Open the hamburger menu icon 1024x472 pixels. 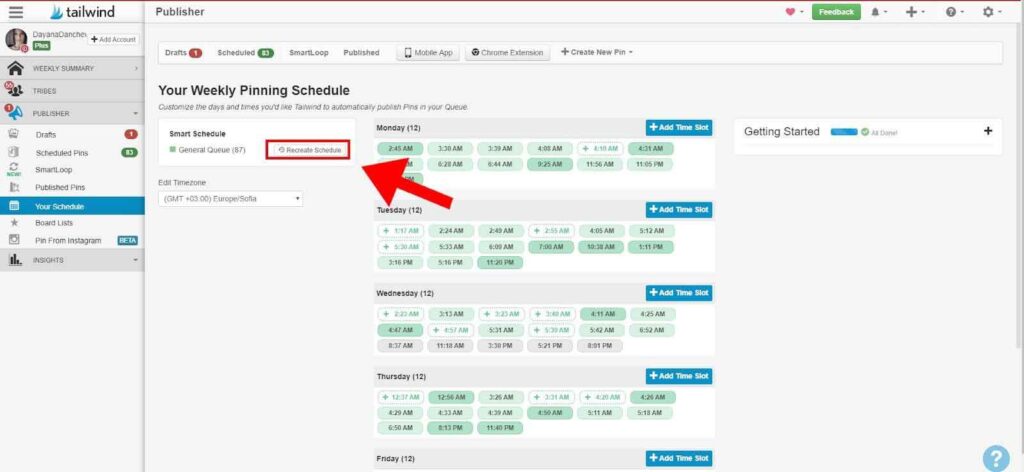(16, 12)
